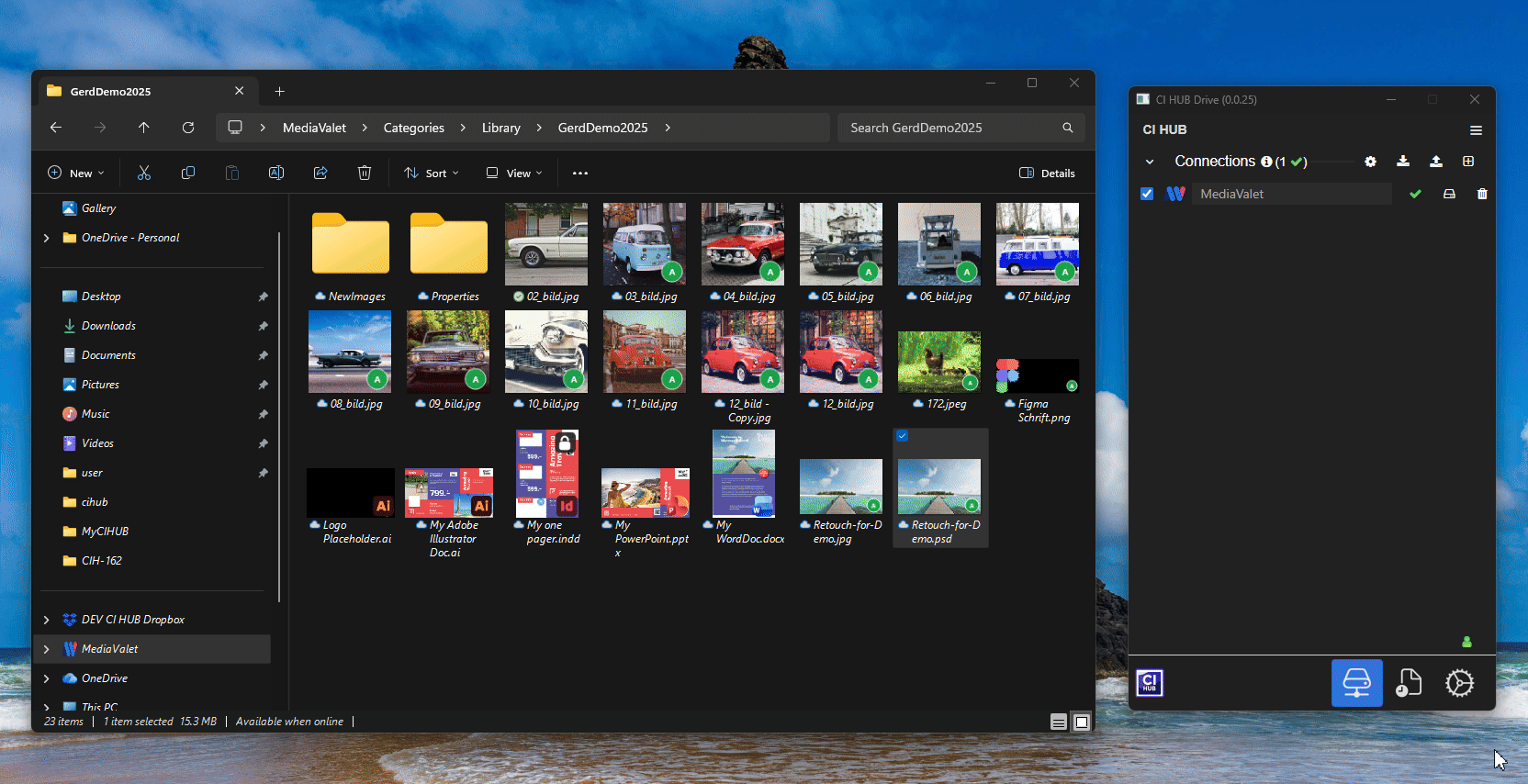Expand DEV CI HUB Dropbox tree node

click(x=47, y=620)
